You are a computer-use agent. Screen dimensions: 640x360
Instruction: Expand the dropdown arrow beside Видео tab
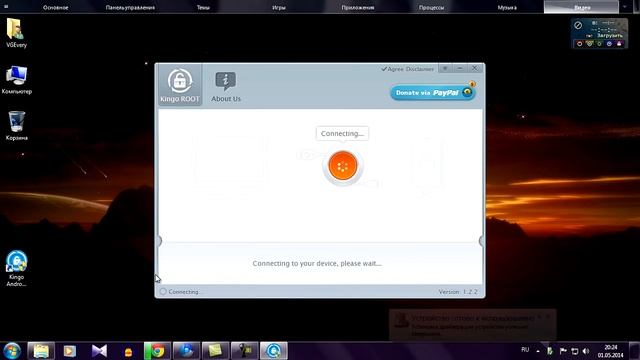click(x=624, y=7)
